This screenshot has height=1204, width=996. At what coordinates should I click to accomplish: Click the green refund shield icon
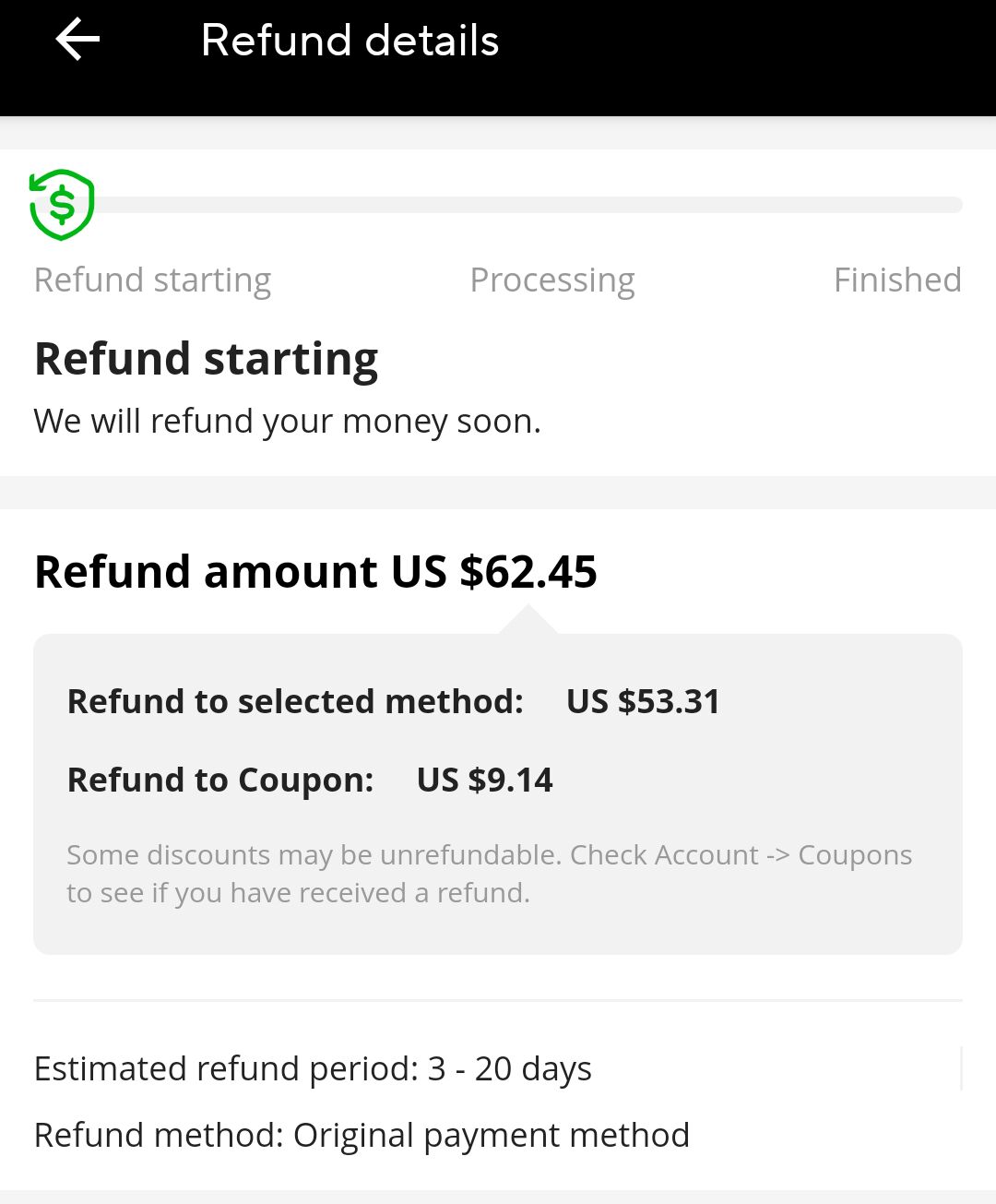(62, 204)
